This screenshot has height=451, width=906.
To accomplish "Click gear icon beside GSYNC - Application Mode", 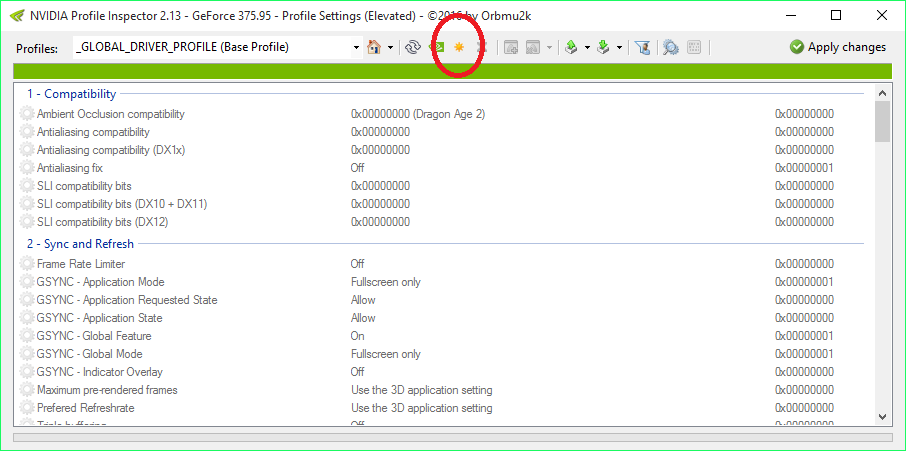I will [x=27, y=282].
